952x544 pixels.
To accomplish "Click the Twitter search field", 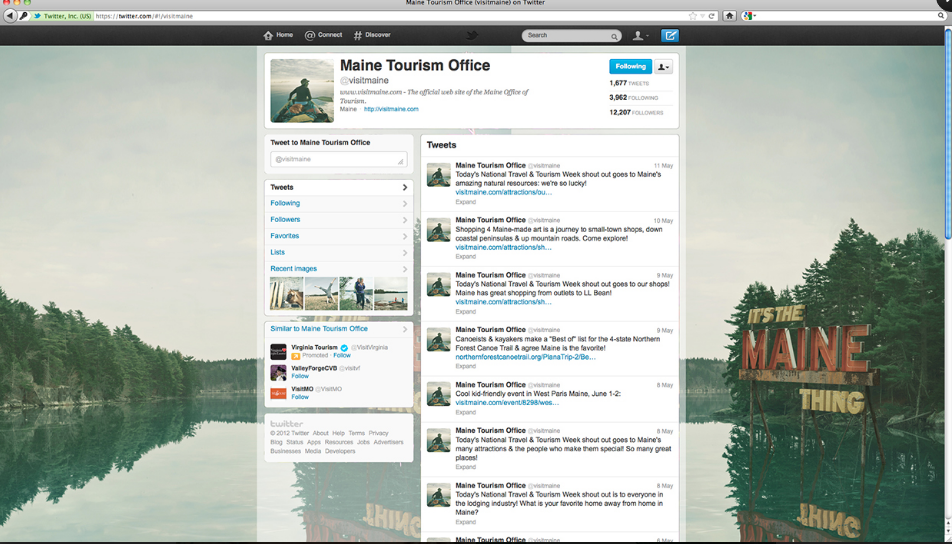I will pyautogui.click(x=571, y=36).
